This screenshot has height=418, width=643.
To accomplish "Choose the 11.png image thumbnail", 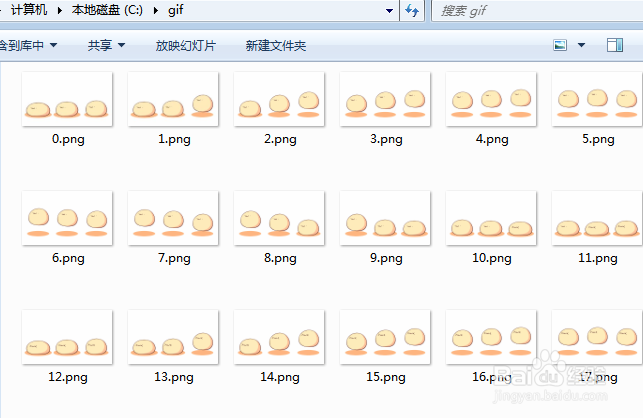I will [x=597, y=218].
